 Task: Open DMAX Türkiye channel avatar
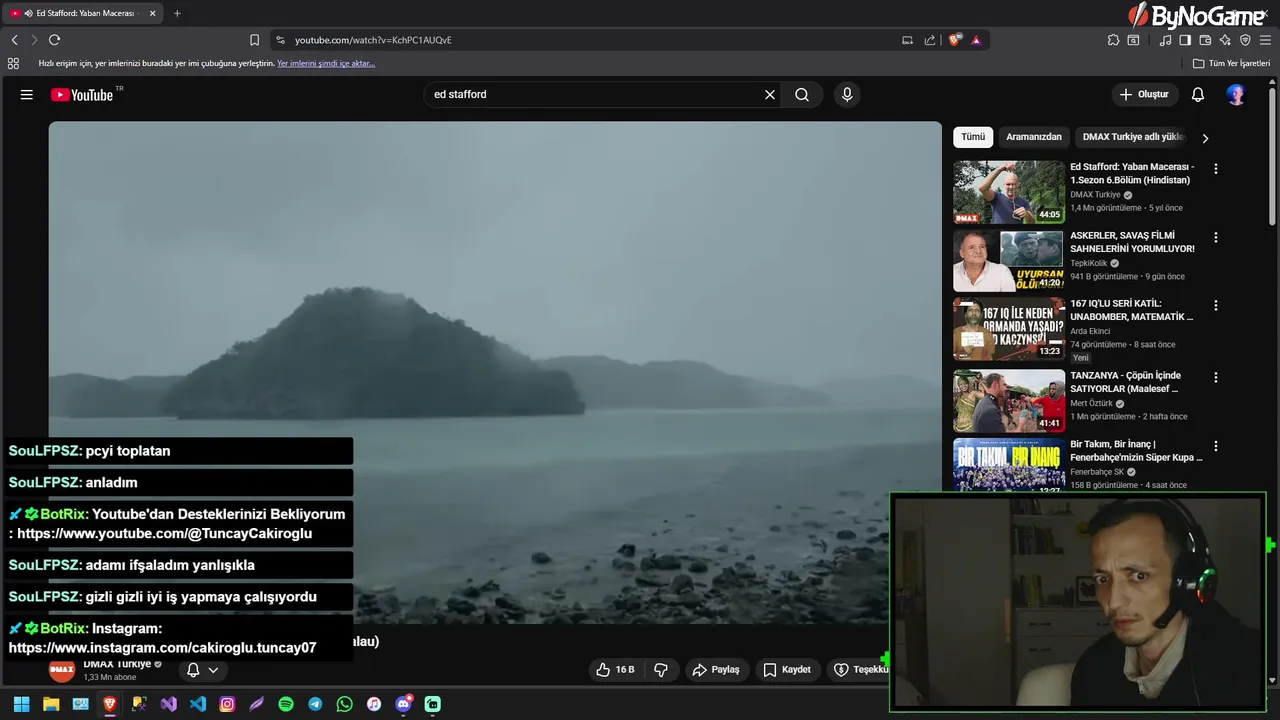click(x=62, y=670)
